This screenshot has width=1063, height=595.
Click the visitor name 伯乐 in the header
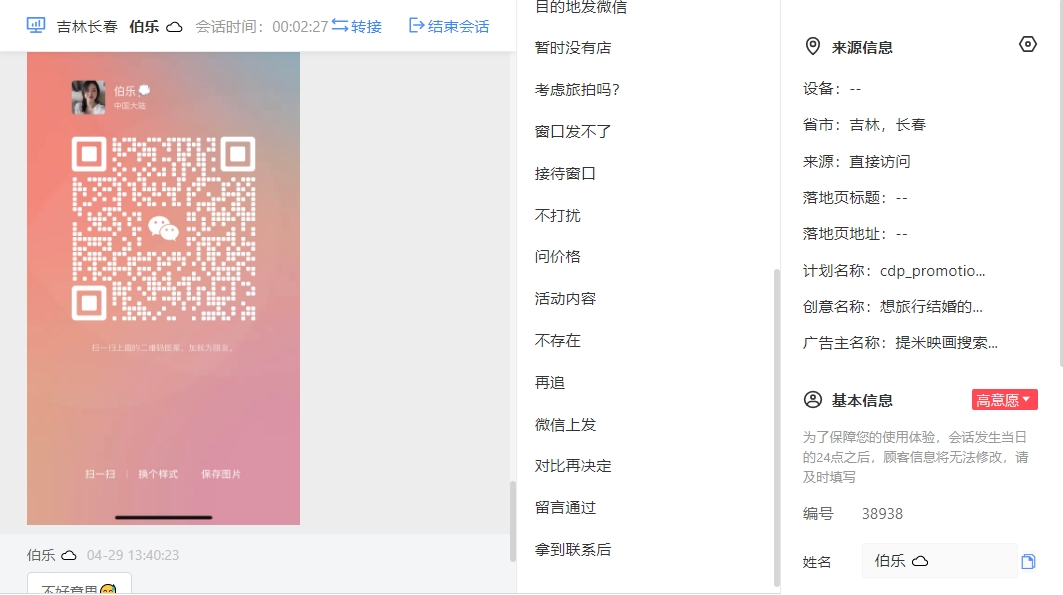tap(144, 27)
